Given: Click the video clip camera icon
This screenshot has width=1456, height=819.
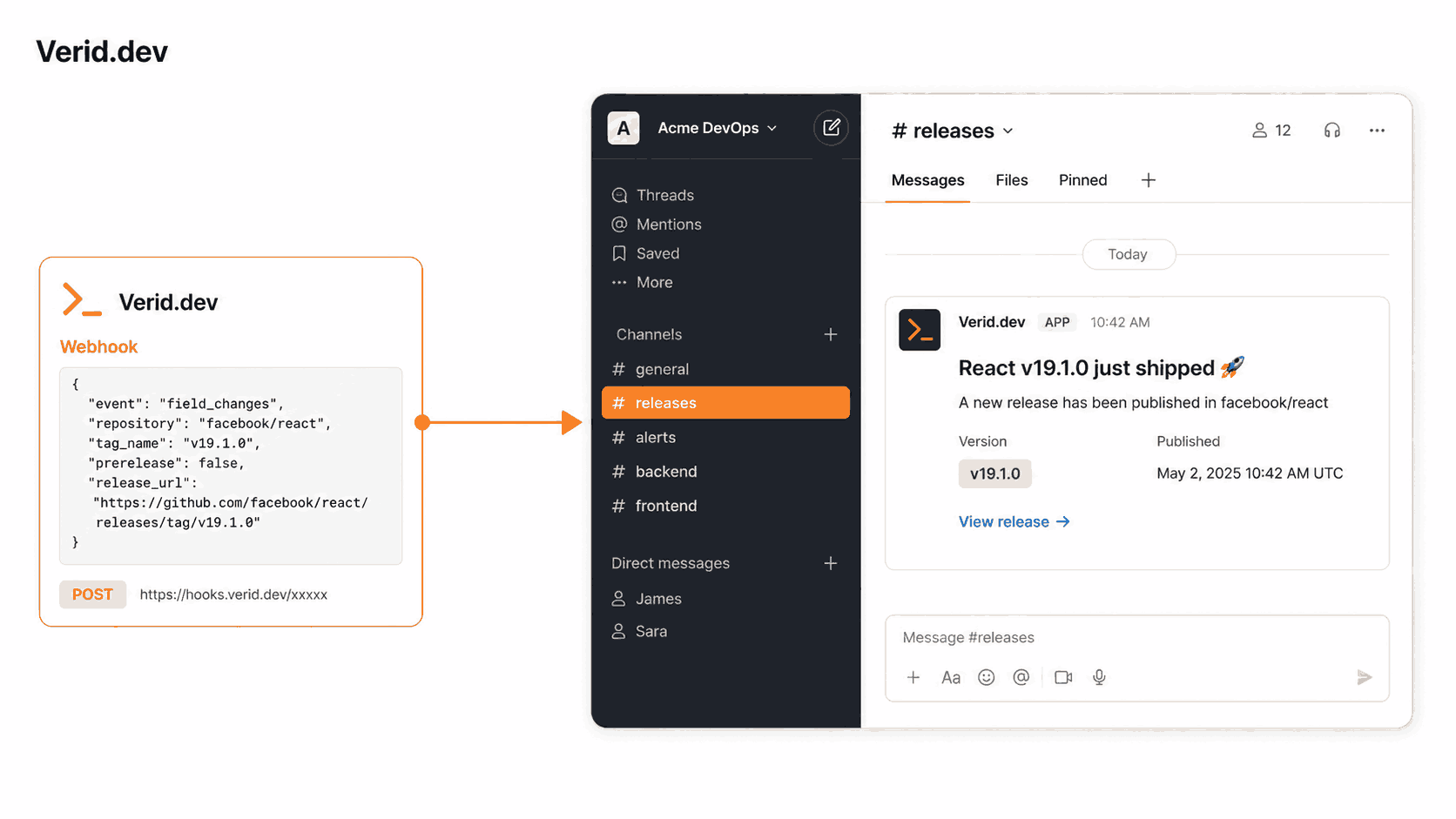Looking at the screenshot, I should click(x=1063, y=677).
